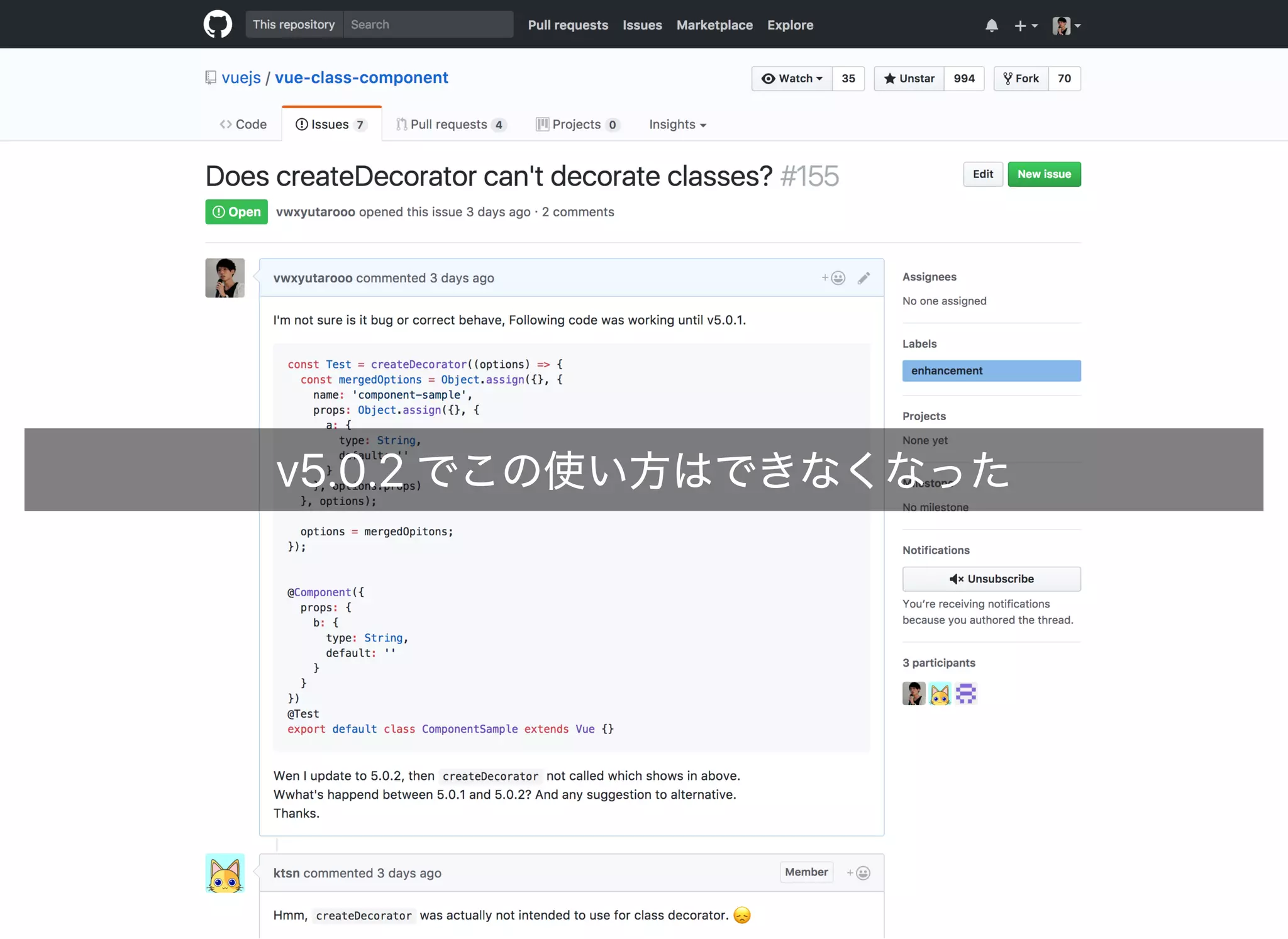
Task: Open the cat avatar participant
Action: (x=940, y=694)
